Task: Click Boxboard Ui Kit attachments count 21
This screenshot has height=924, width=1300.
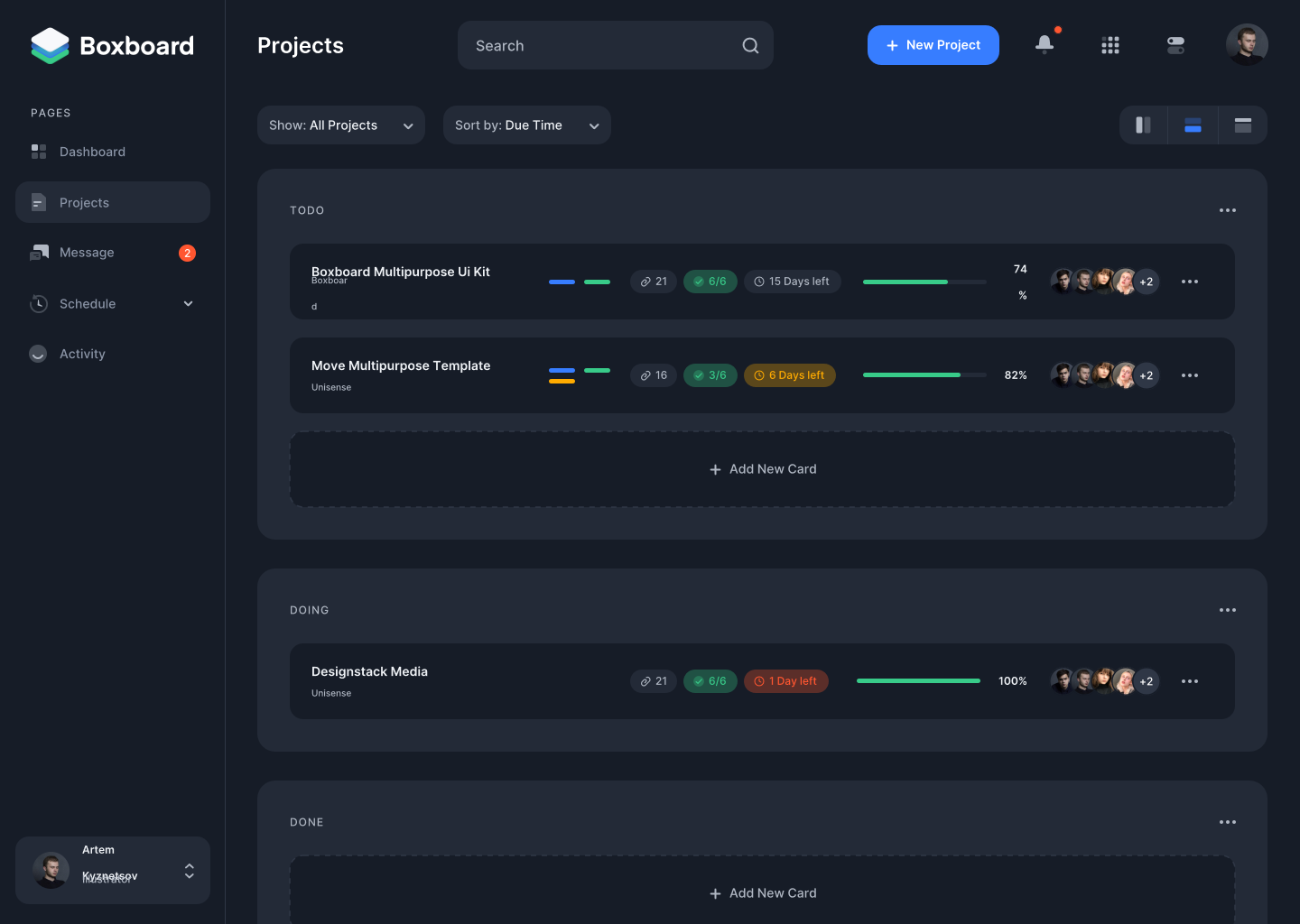Action: pos(654,282)
